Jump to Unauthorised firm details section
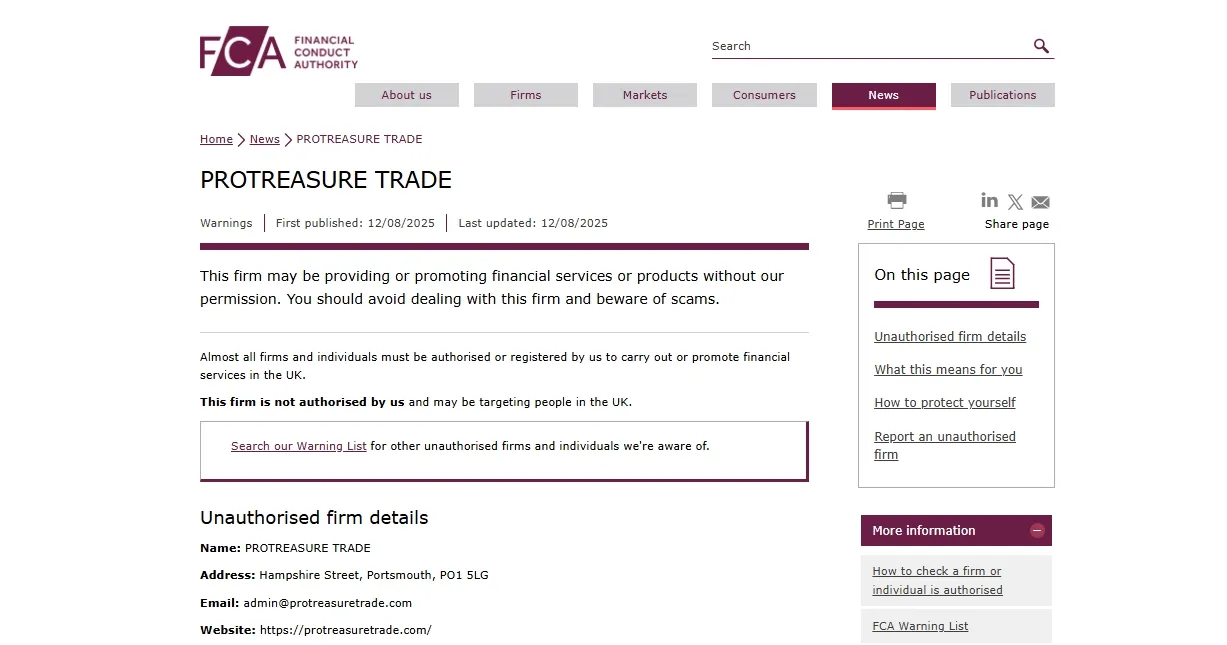The image size is (1227, 645). click(x=950, y=337)
